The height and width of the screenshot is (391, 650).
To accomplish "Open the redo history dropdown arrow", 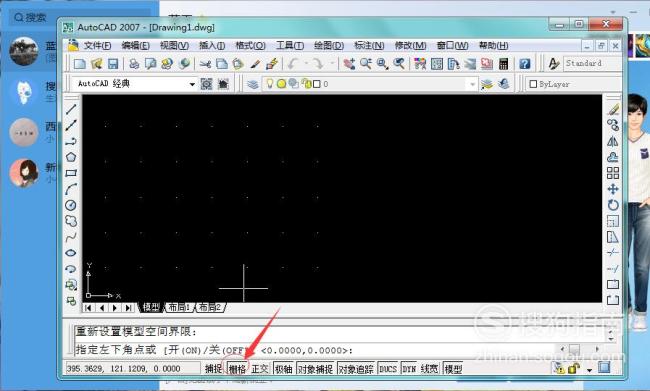I will pyautogui.click(x=332, y=64).
